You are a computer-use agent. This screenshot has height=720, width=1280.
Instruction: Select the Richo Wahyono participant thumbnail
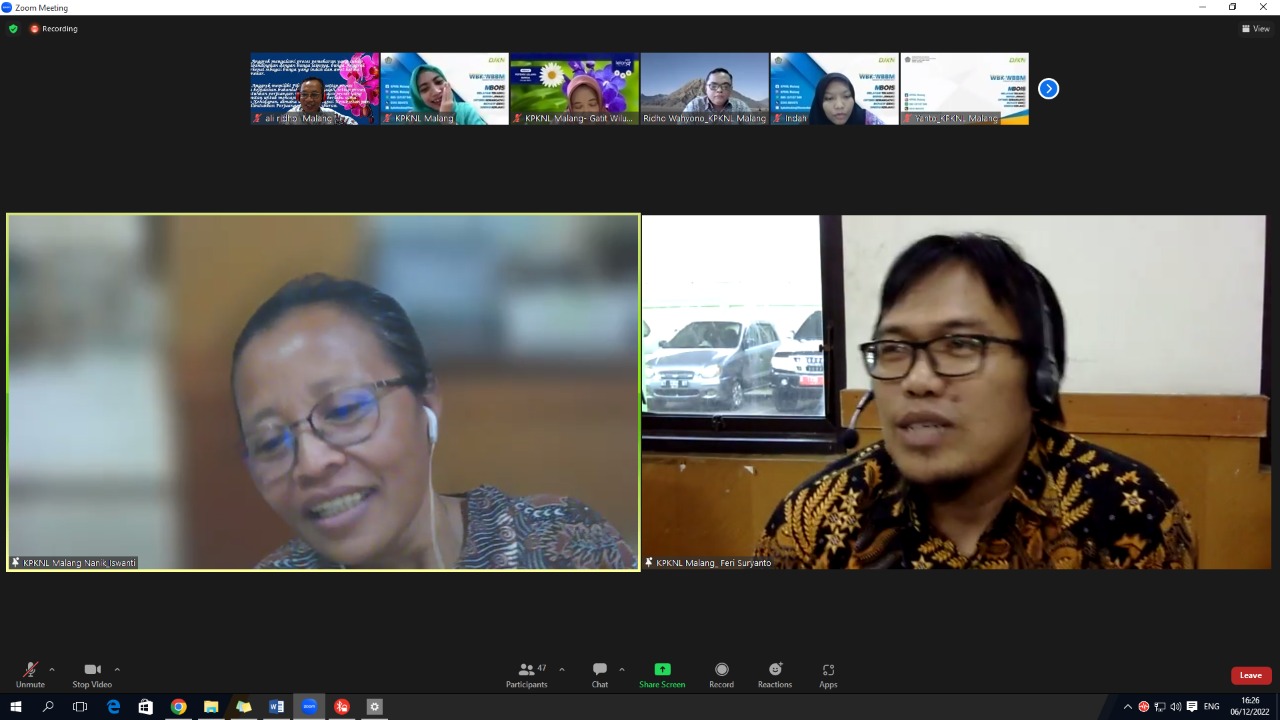704,88
